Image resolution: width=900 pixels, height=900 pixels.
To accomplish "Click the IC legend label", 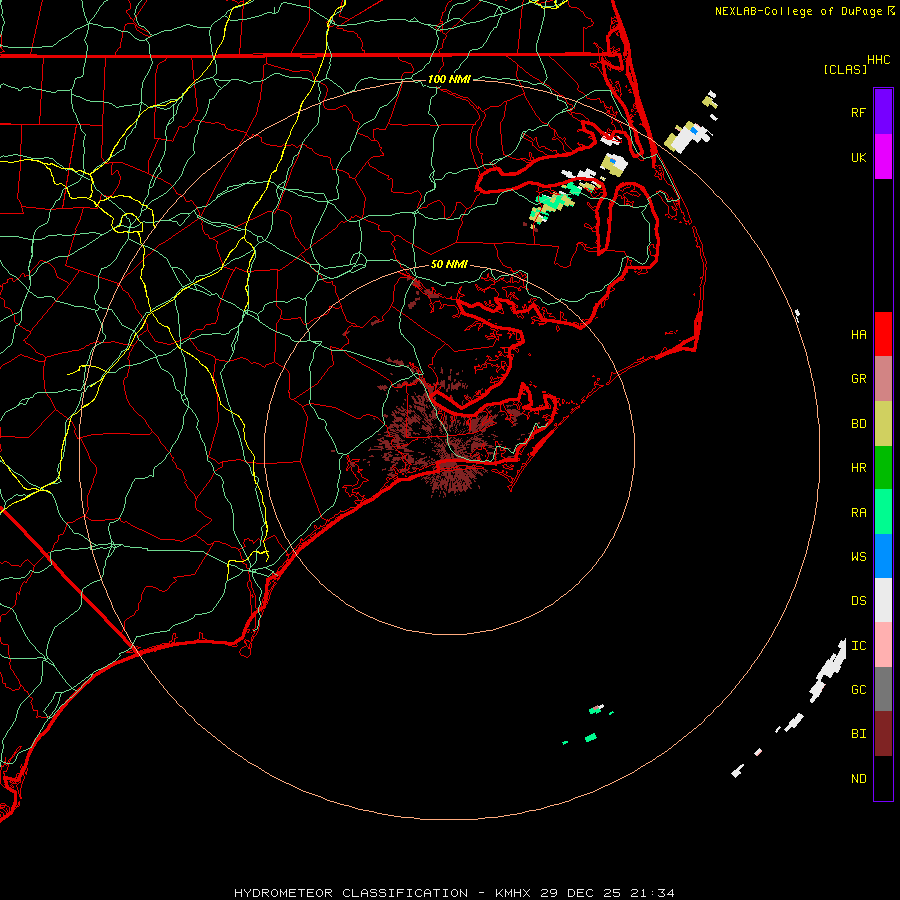I will 858,646.
